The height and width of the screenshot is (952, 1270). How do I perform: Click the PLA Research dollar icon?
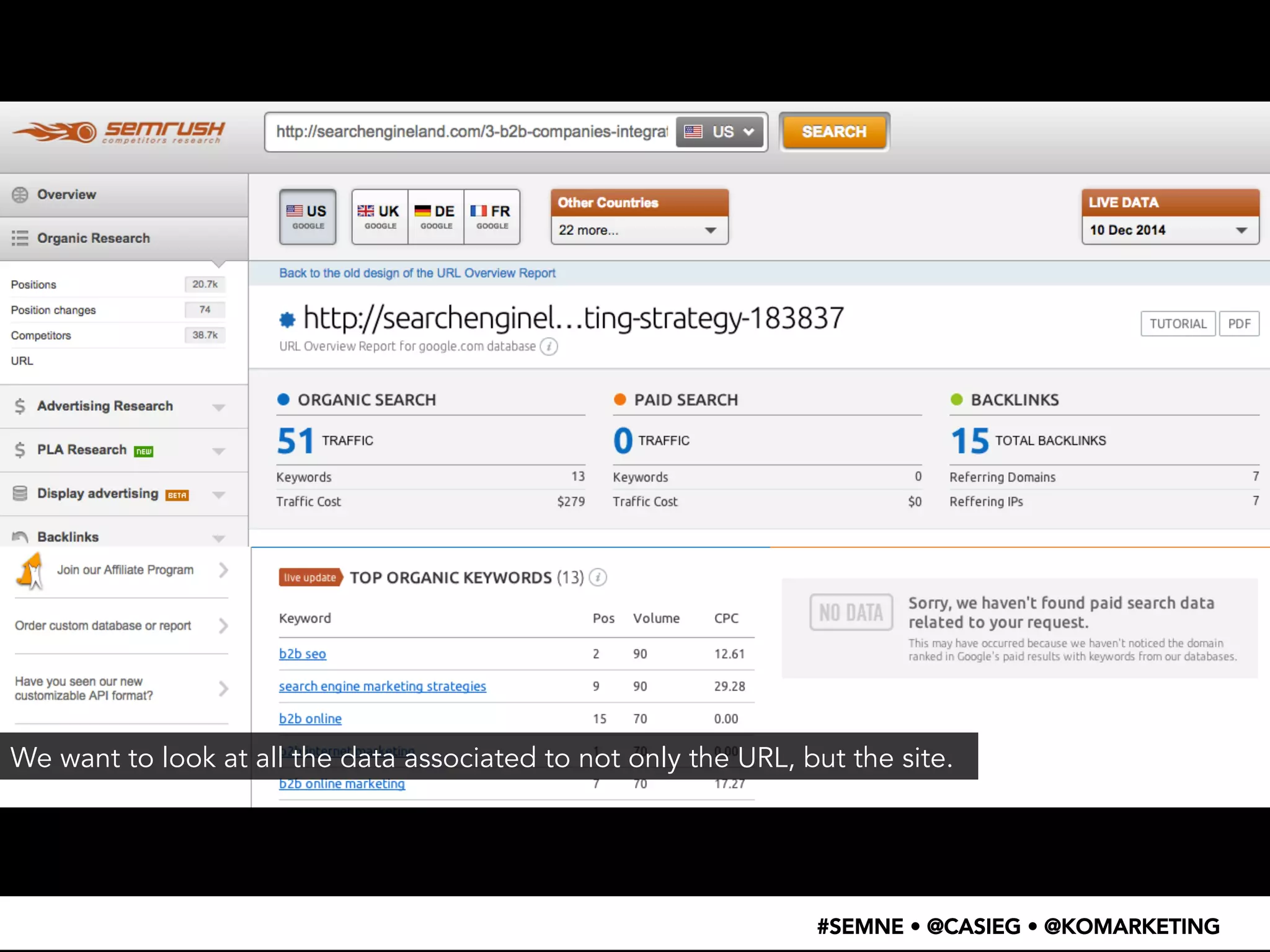click(x=20, y=449)
